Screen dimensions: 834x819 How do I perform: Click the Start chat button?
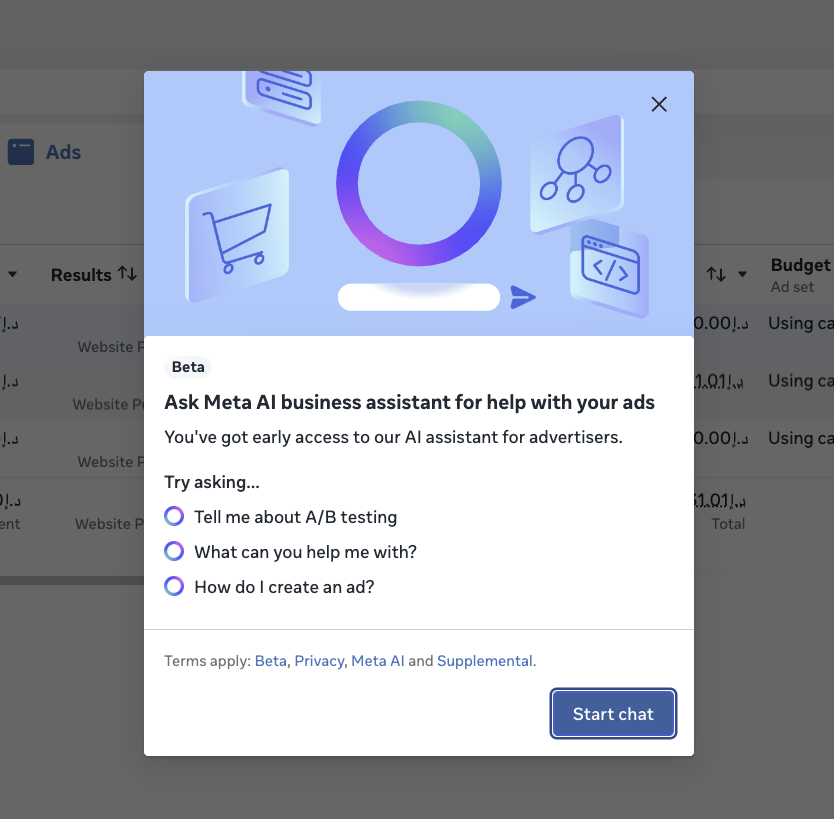point(613,714)
